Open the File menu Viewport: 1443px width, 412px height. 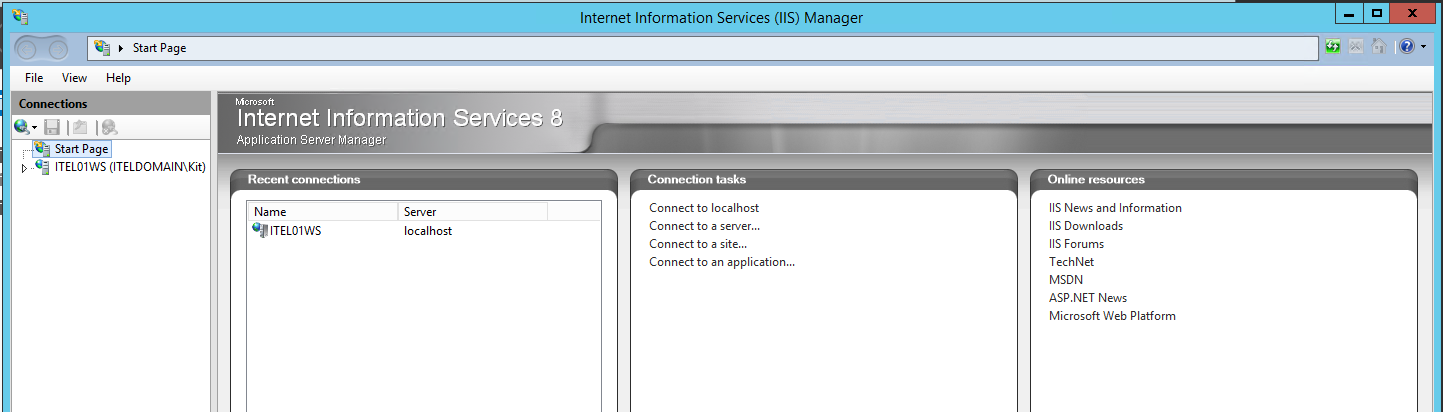(x=34, y=78)
